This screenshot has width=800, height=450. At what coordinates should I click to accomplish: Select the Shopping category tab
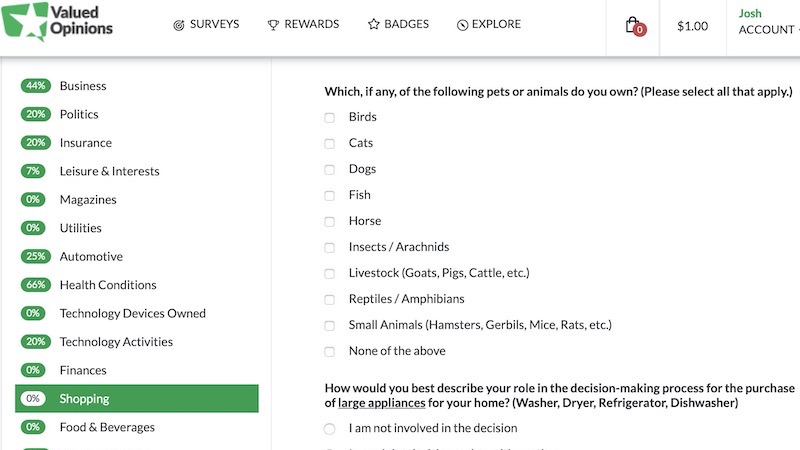click(136, 399)
